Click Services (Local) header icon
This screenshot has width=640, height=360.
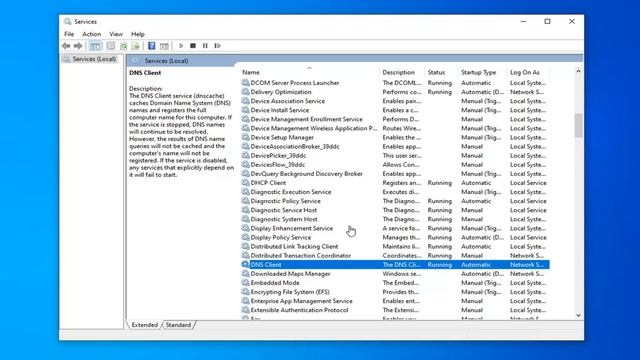(136, 60)
